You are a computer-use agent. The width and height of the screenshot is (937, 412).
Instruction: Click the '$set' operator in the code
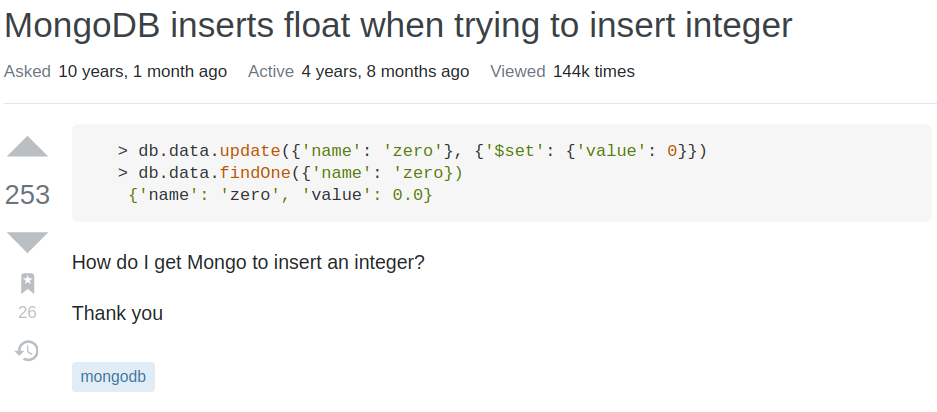(514, 151)
